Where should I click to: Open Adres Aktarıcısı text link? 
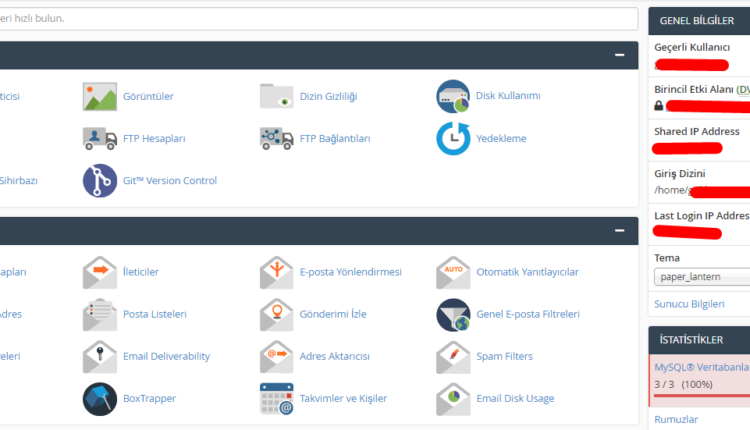(x=334, y=356)
